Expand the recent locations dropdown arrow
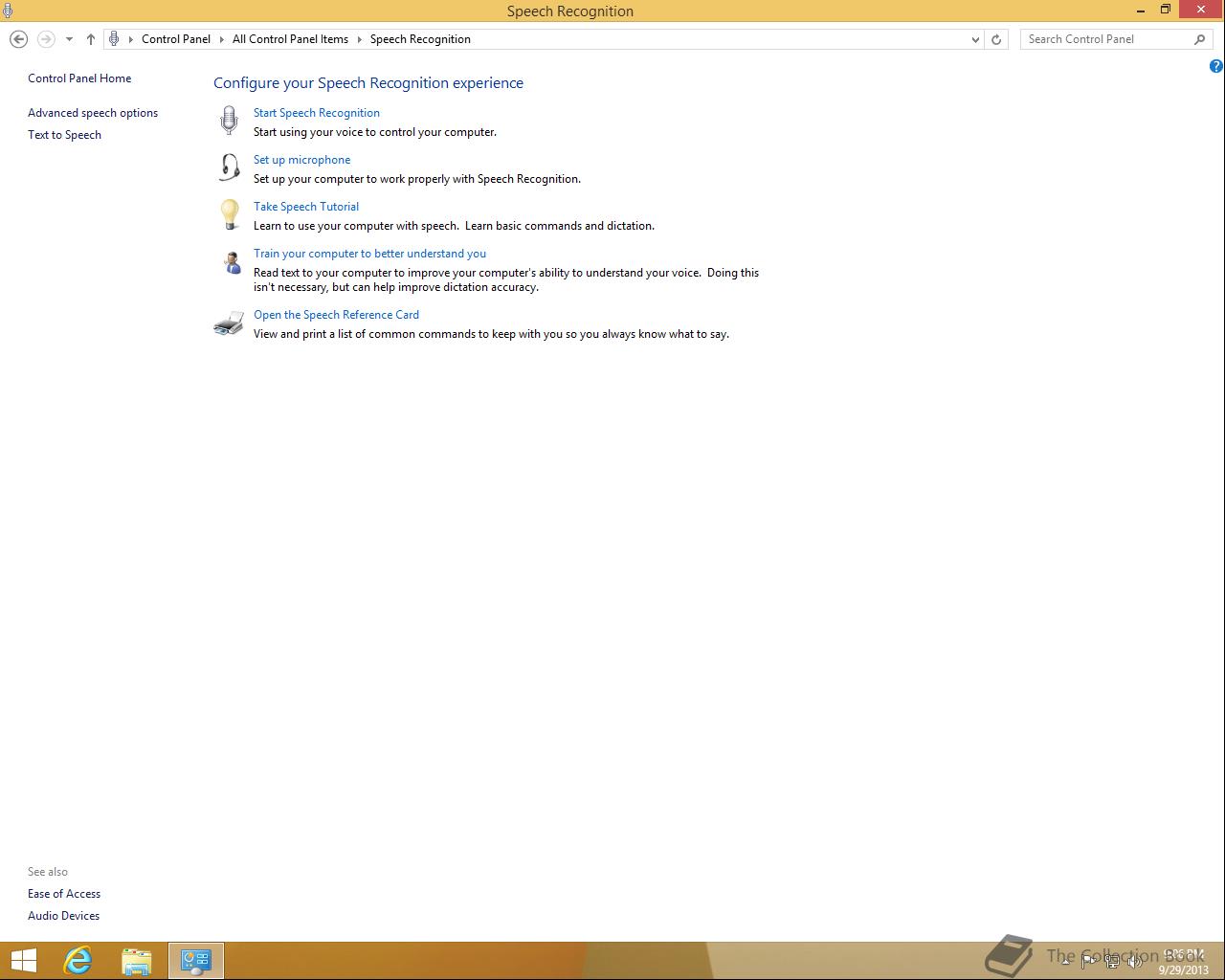 pos(69,39)
